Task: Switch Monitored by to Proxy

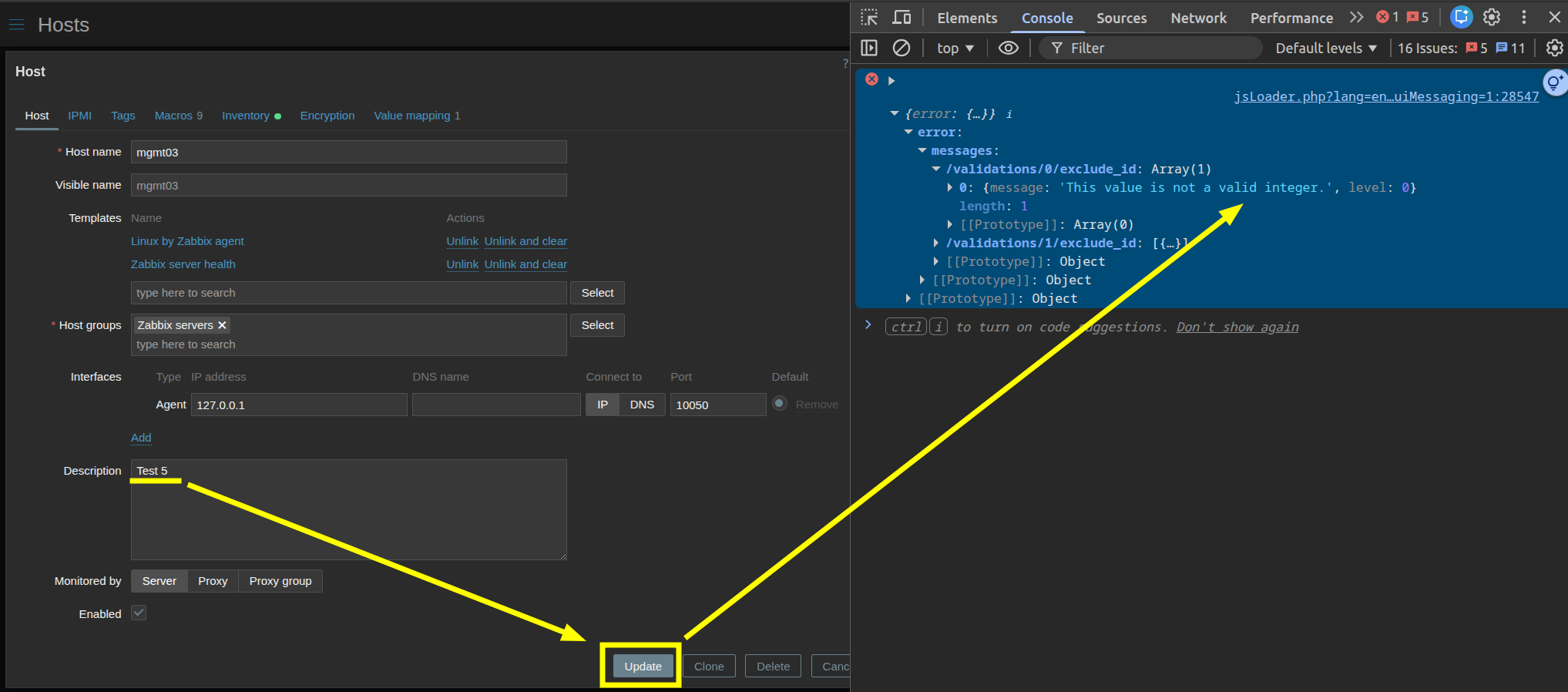Action: point(213,581)
